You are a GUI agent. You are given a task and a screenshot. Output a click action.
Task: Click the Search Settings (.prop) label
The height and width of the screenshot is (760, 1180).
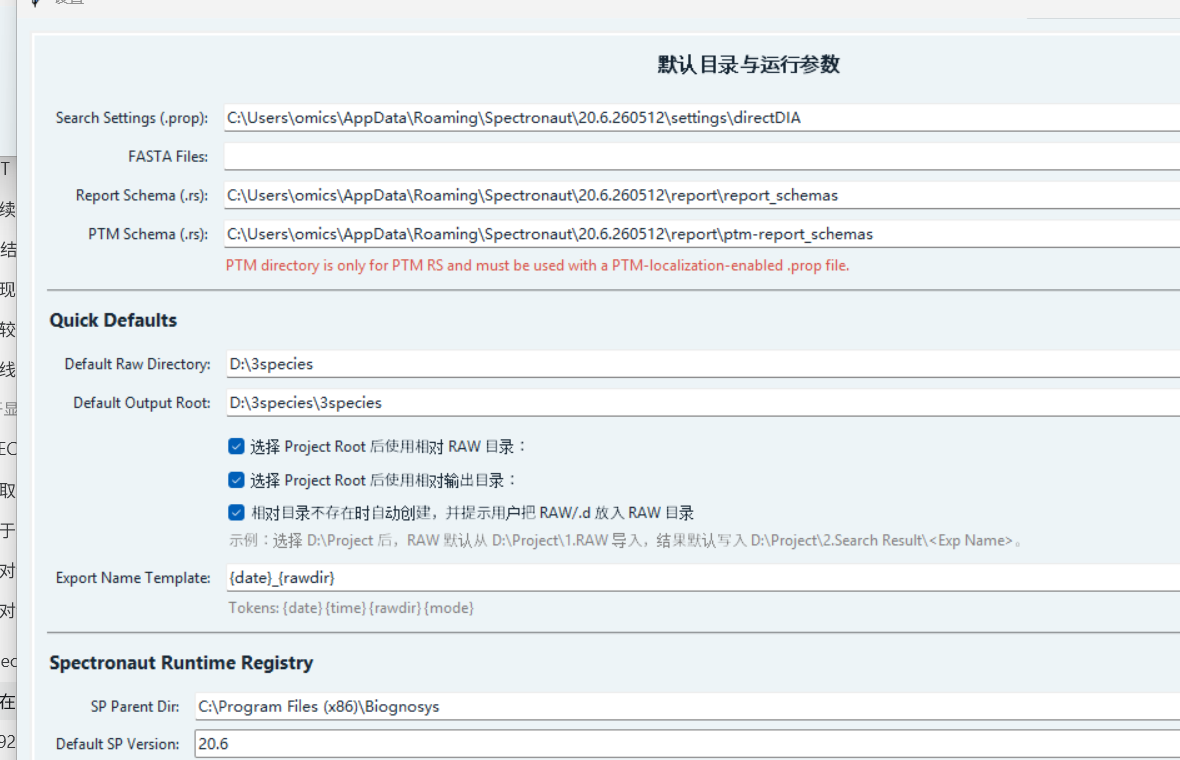pyautogui.click(x=132, y=118)
